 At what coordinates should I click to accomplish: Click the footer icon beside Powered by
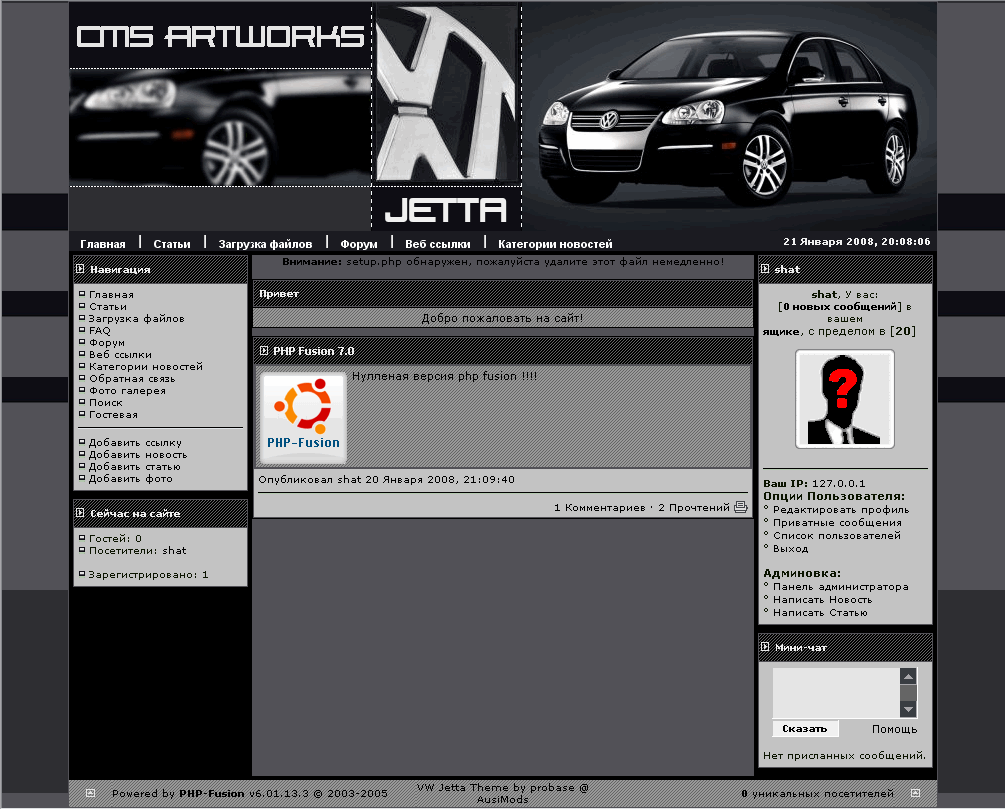click(x=90, y=793)
